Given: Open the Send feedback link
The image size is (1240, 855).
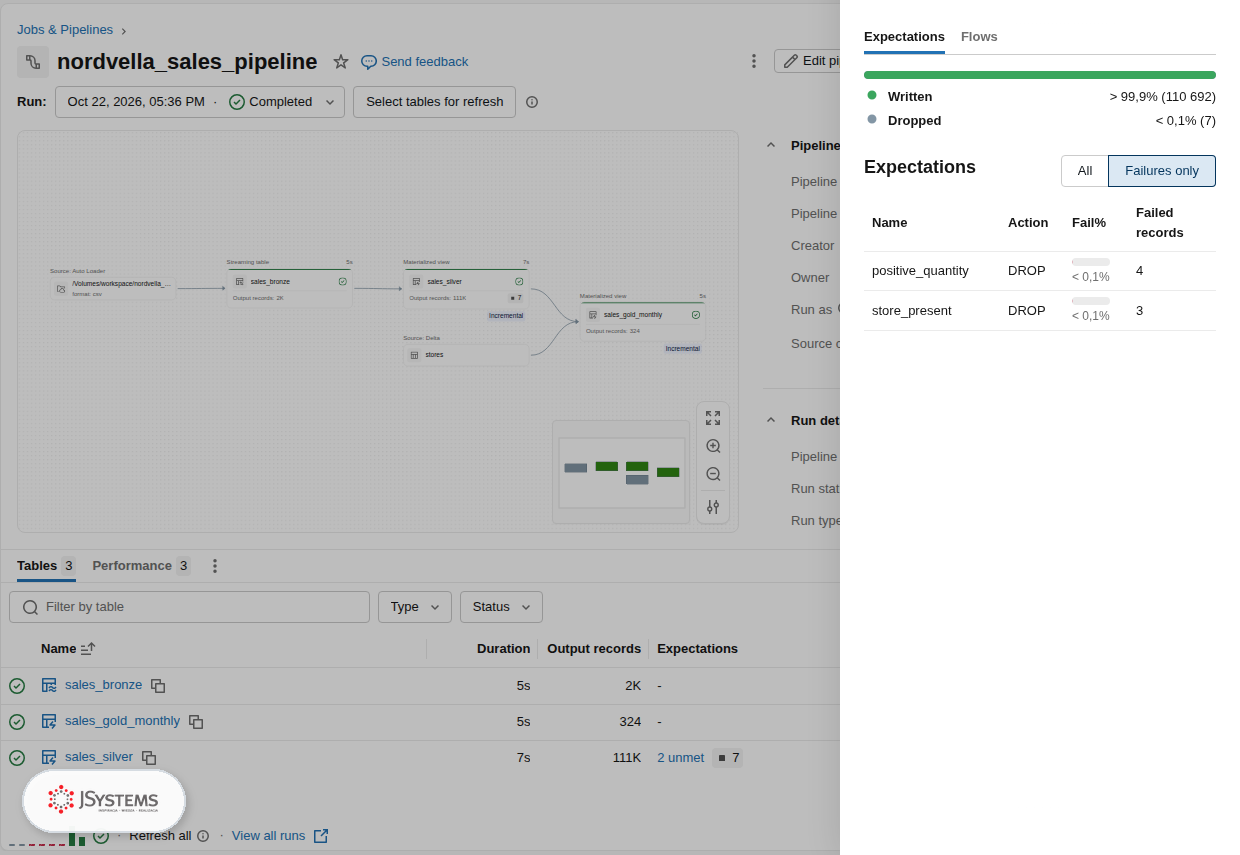Looking at the screenshot, I should tap(414, 62).
